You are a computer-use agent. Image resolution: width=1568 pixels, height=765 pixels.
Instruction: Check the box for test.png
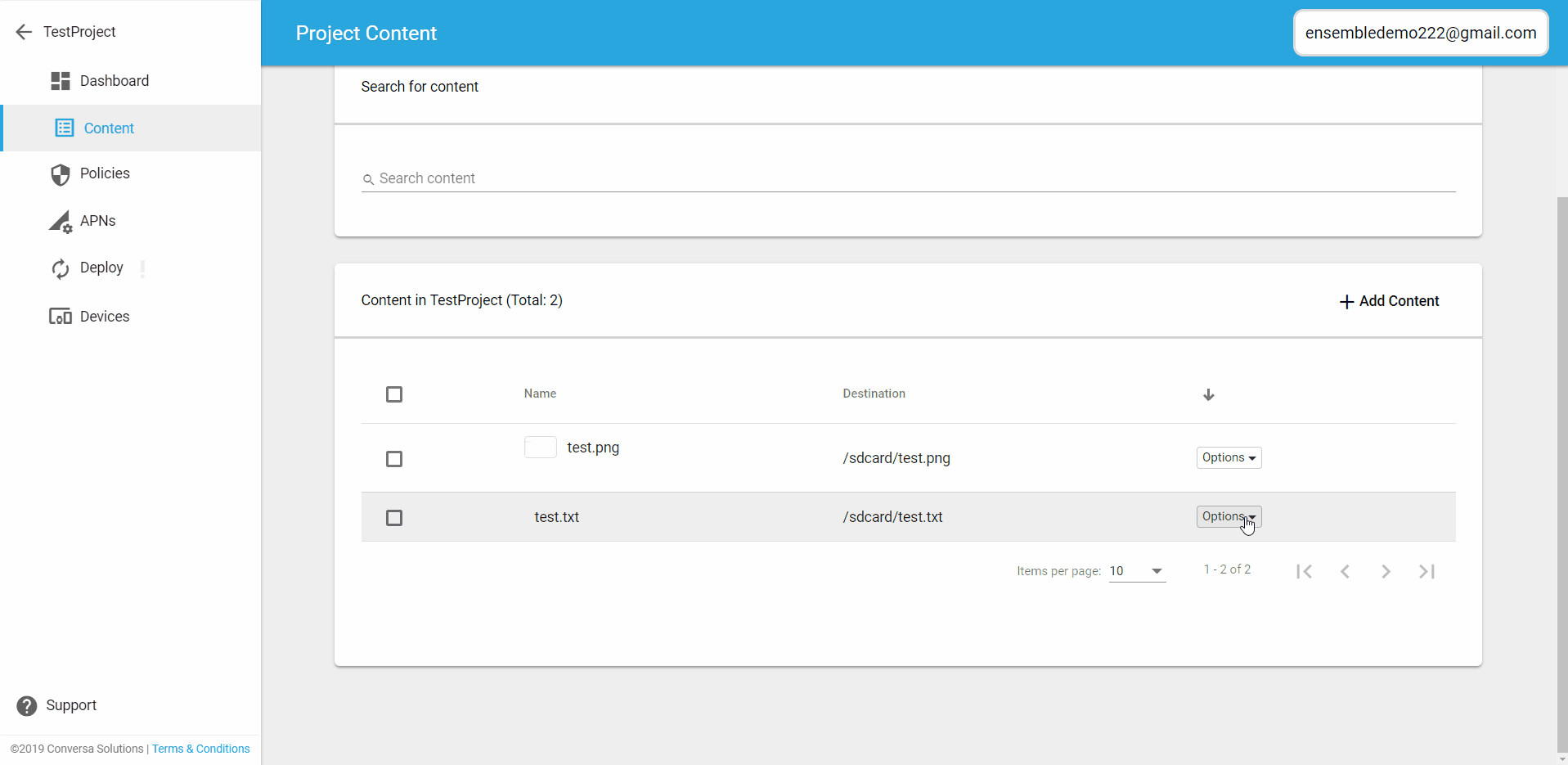click(x=394, y=459)
